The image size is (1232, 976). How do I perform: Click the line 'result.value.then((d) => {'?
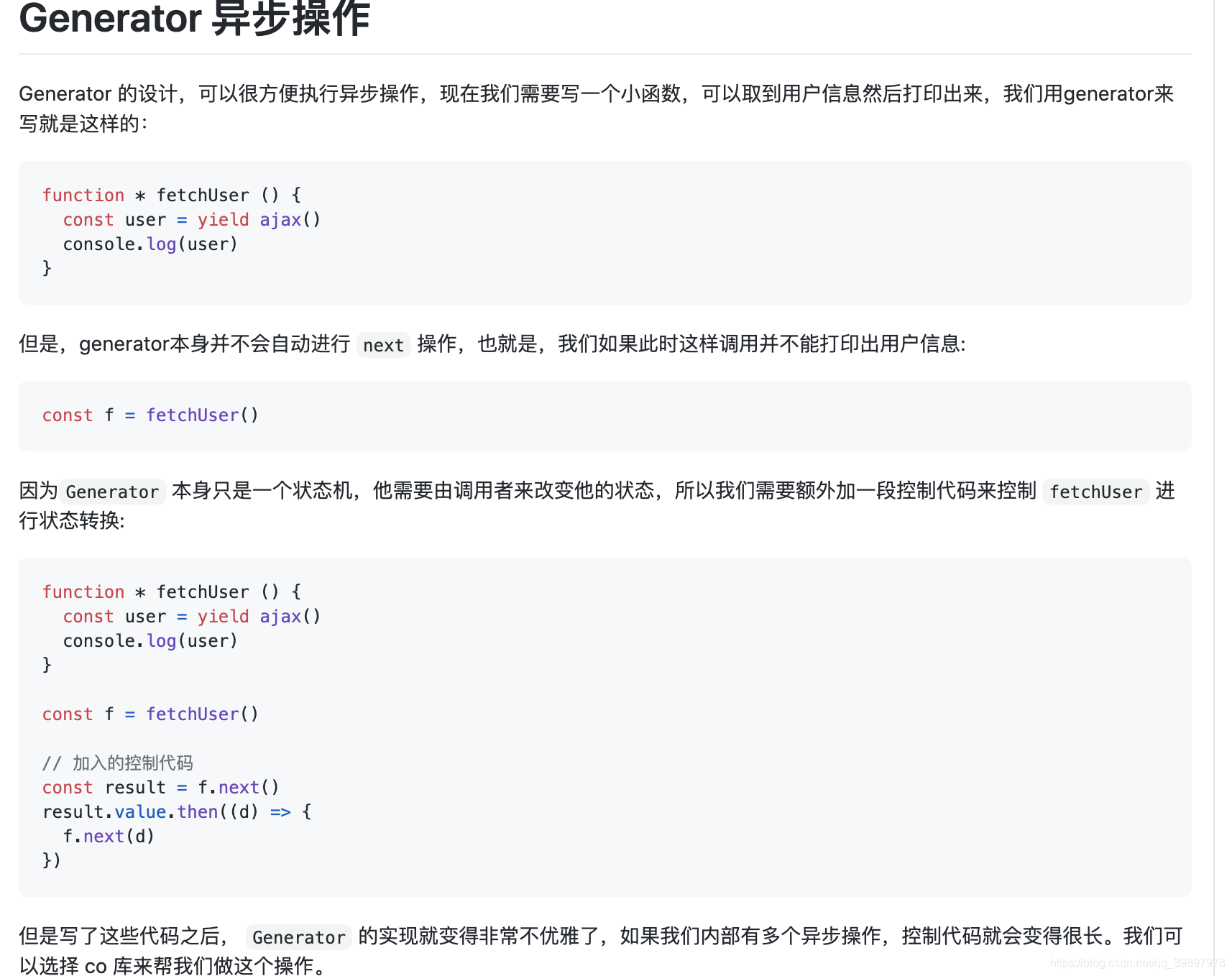pyautogui.click(x=177, y=812)
